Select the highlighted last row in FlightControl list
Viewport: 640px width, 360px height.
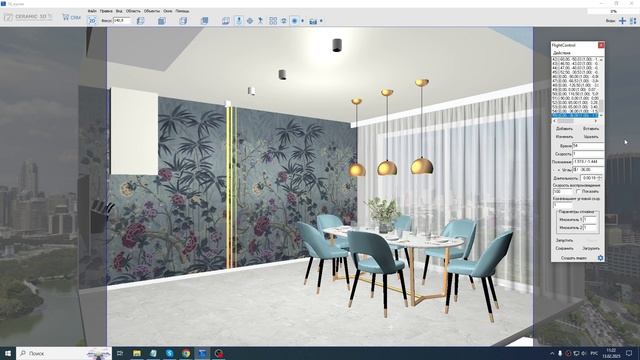(x=575, y=116)
